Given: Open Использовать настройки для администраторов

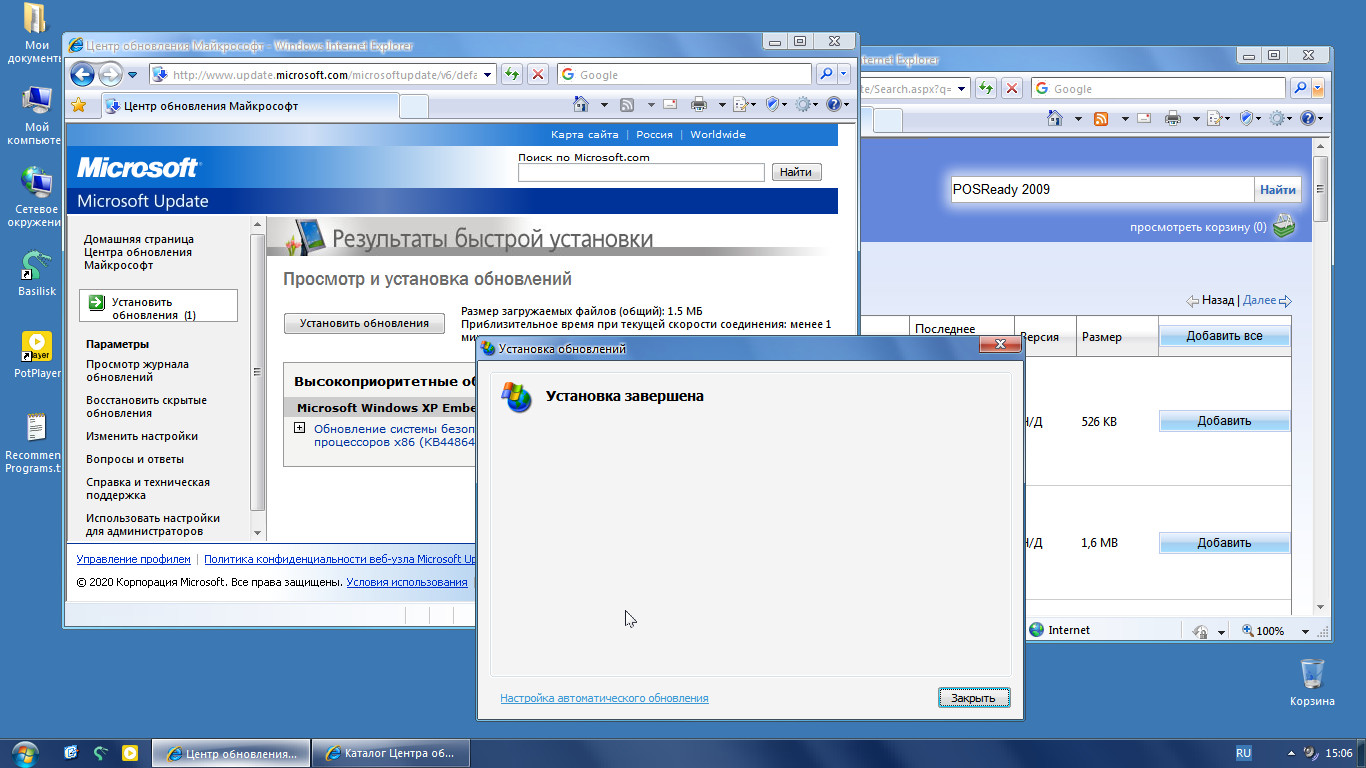Looking at the screenshot, I should coord(153,525).
